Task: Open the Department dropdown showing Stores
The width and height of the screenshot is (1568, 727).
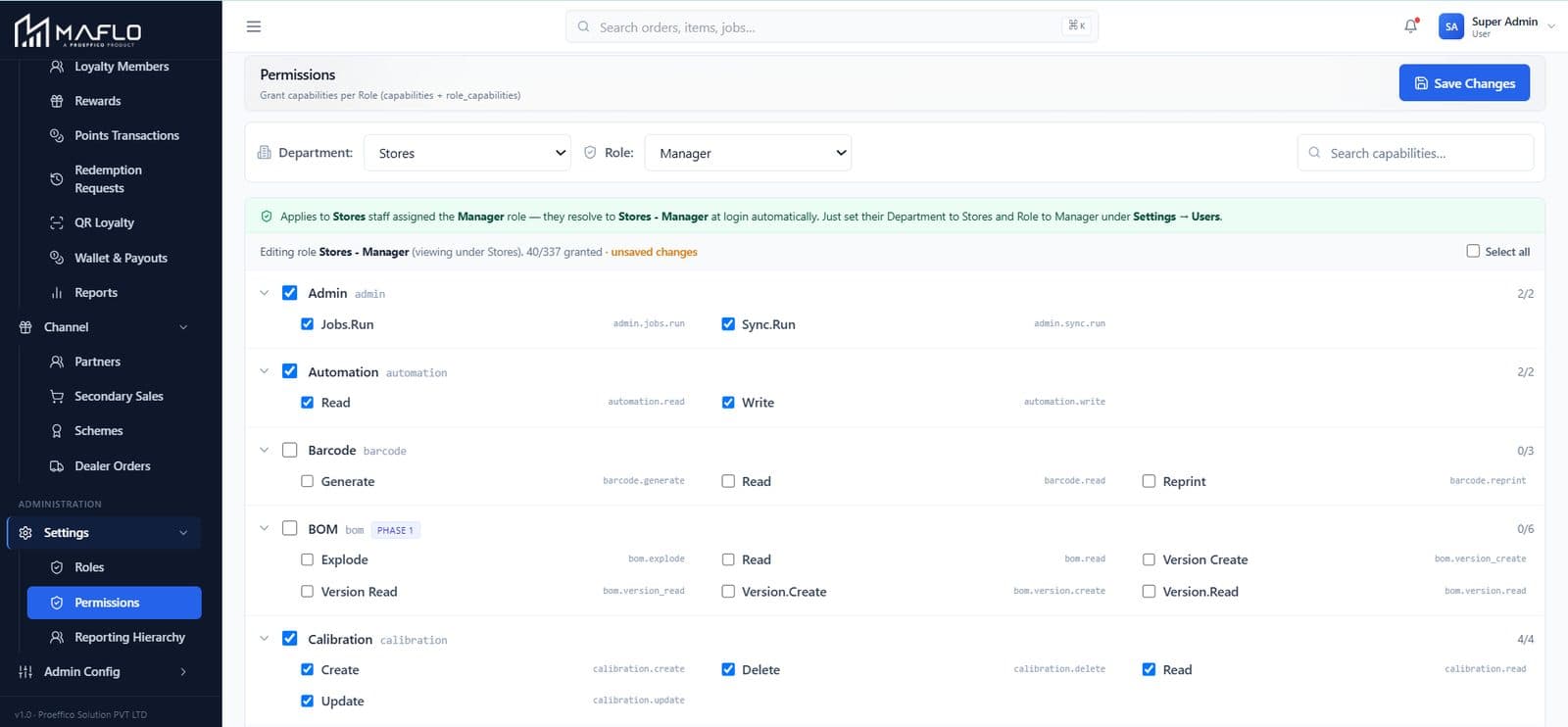Action: (x=467, y=153)
